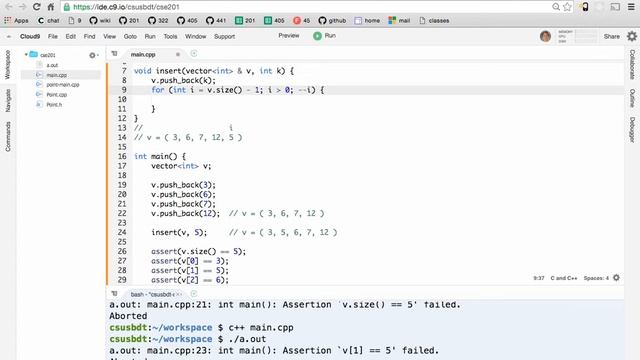Open the Tools menu
Image resolution: width=640 pixels, height=360 pixels.
click(x=170, y=36)
